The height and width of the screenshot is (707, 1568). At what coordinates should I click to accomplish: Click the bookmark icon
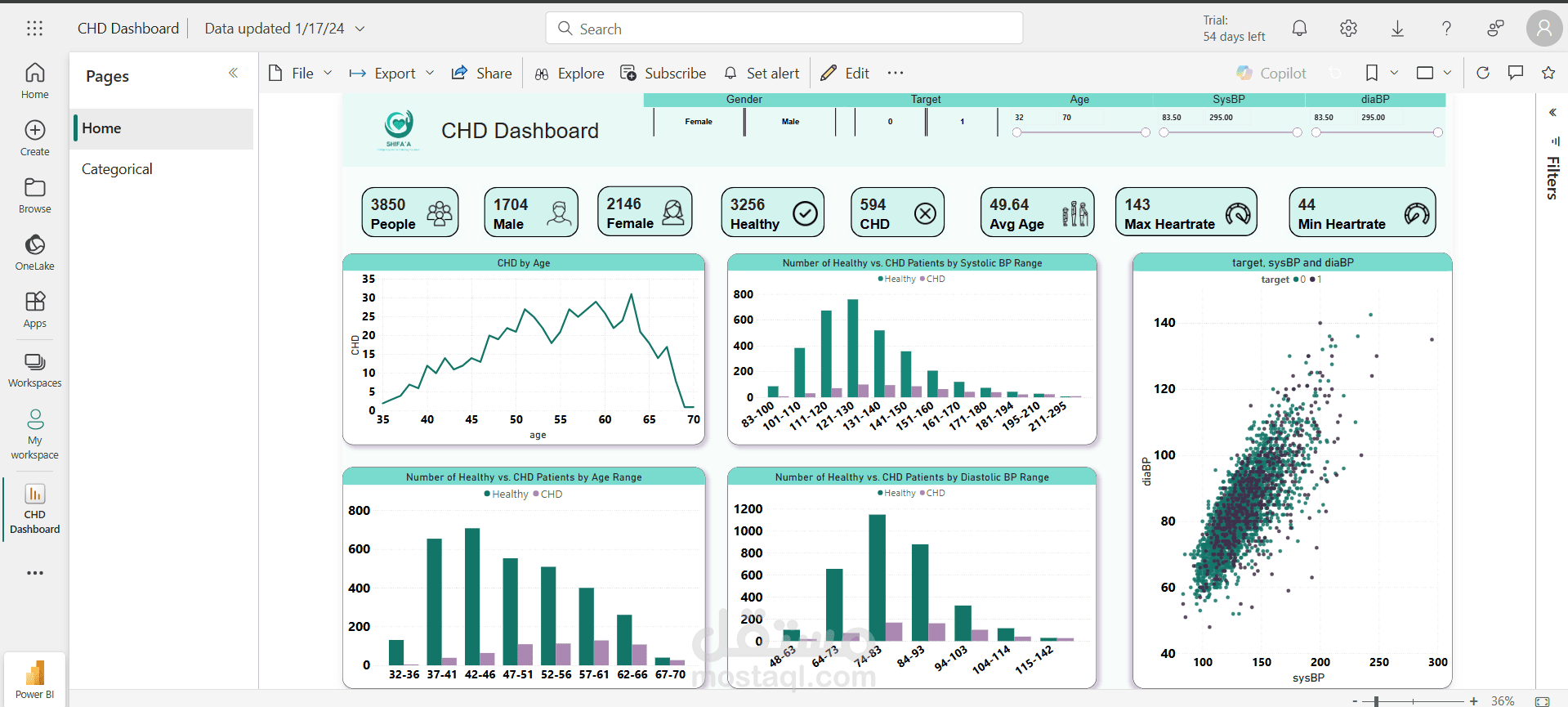click(1372, 73)
